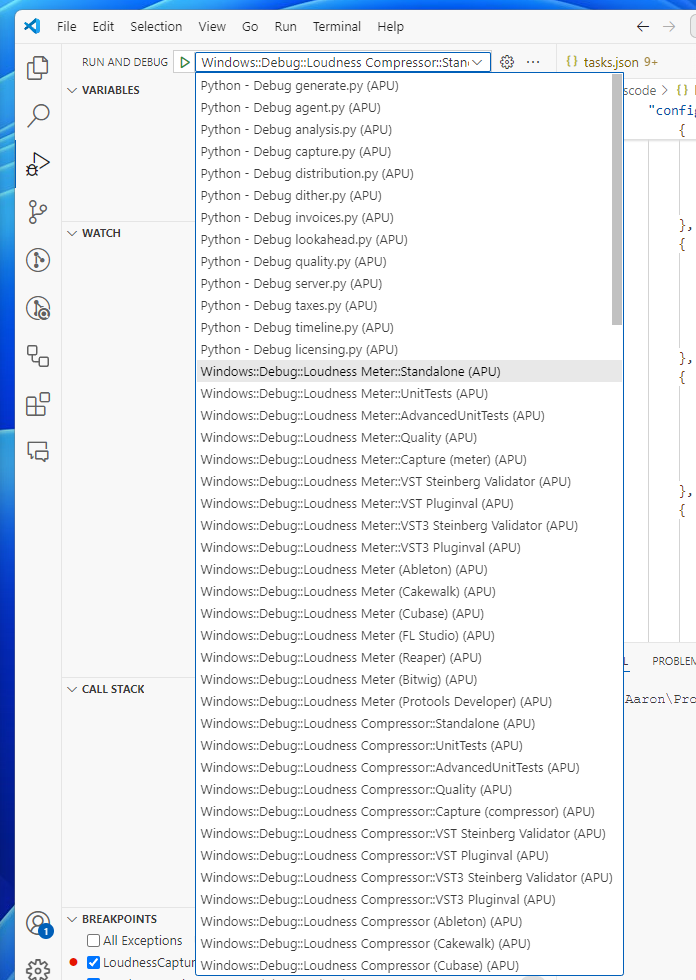Open the Source Control view
Viewport: 696px width, 980px height.
(x=38, y=212)
